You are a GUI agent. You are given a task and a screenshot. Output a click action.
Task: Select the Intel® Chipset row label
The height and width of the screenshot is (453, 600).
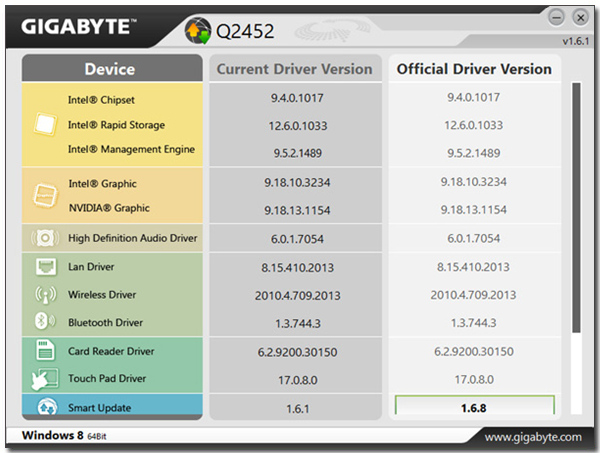tap(101, 100)
